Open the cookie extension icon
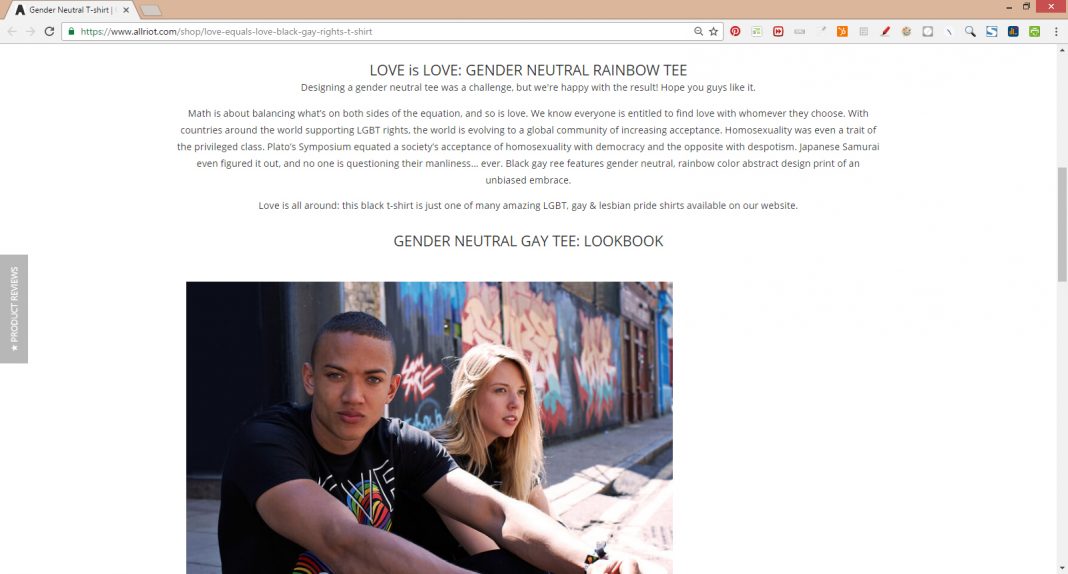The width and height of the screenshot is (1068, 574). click(907, 31)
